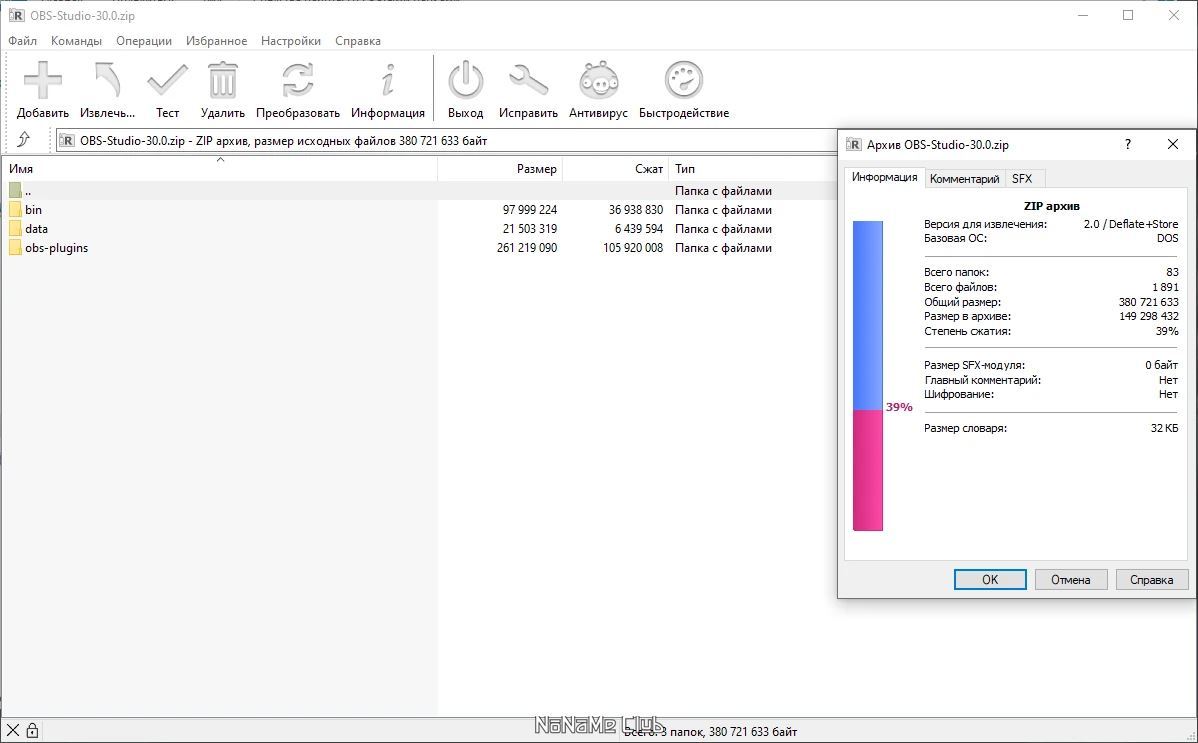Open the Команды menu
The image size is (1198, 743).
pyautogui.click(x=76, y=41)
